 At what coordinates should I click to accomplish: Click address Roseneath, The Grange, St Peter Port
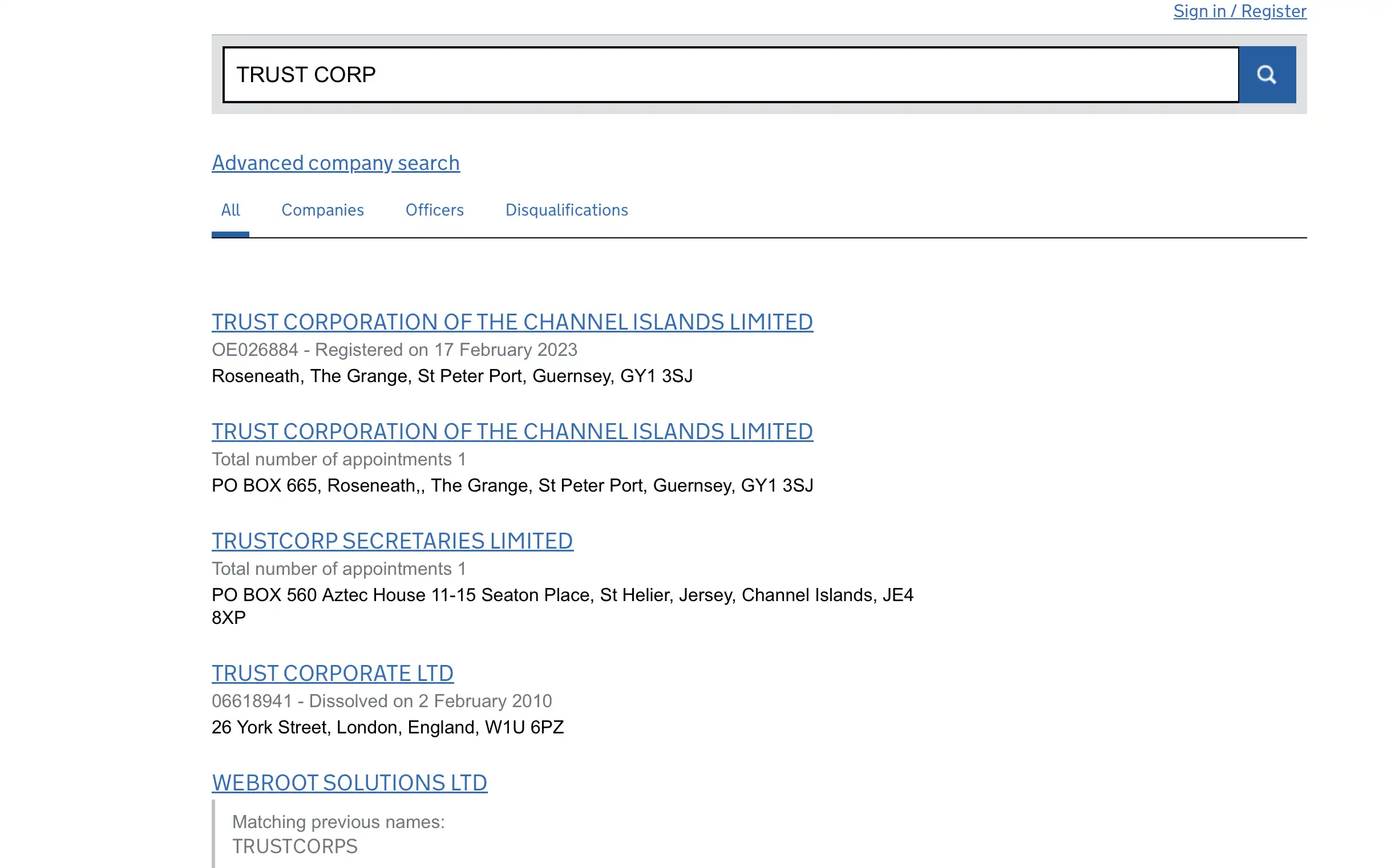coord(452,376)
